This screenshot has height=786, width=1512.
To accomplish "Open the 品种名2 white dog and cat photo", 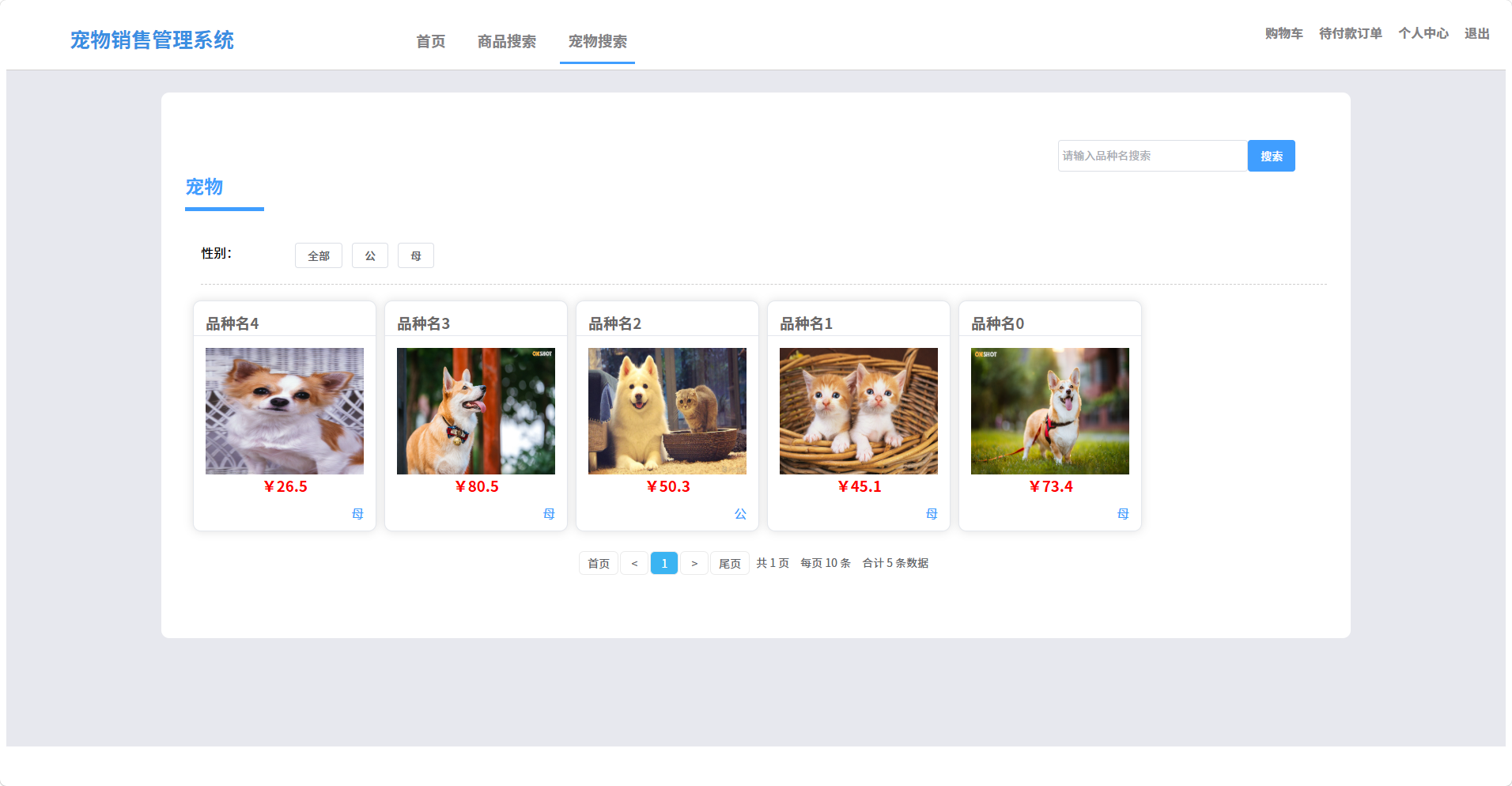I will click(667, 411).
